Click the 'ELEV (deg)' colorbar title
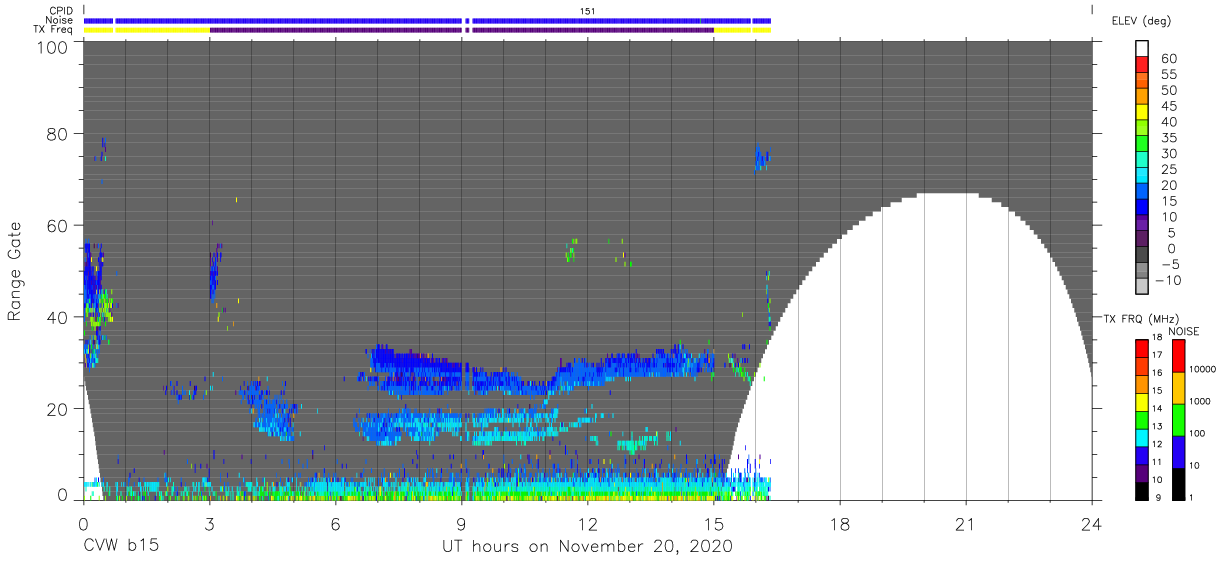The image size is (1228, 567). click(x=1140, y=20)
